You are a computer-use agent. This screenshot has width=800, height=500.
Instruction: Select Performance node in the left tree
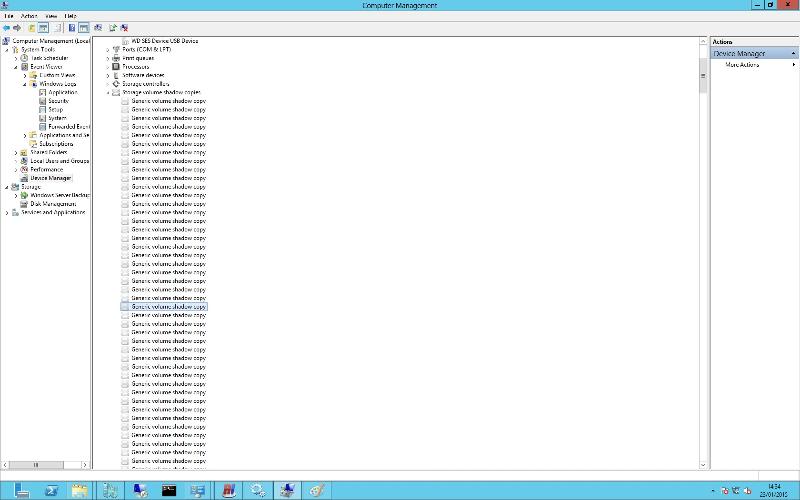(x=46, y=169)
